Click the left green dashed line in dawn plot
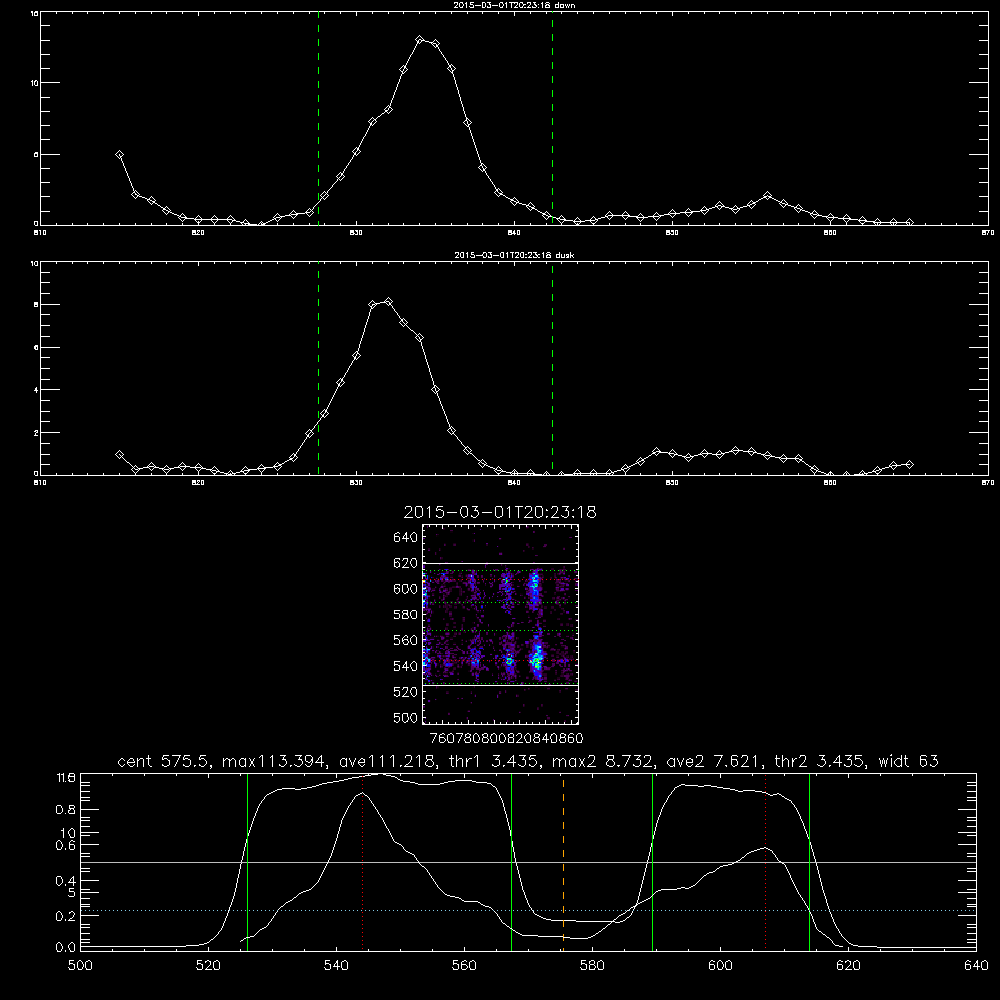Screen dimensions: 1000x1000 coord(318,121)
